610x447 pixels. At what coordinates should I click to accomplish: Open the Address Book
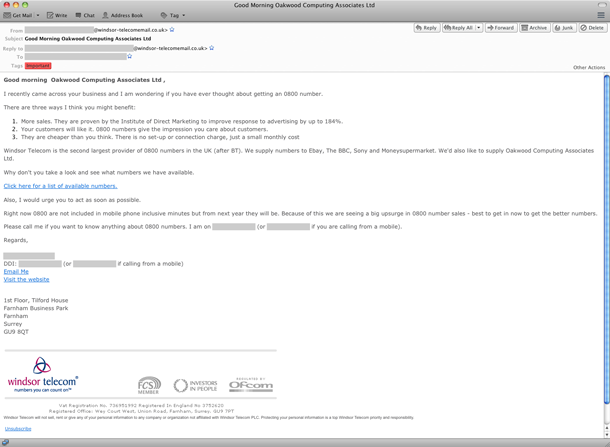(x=123, y=15)
